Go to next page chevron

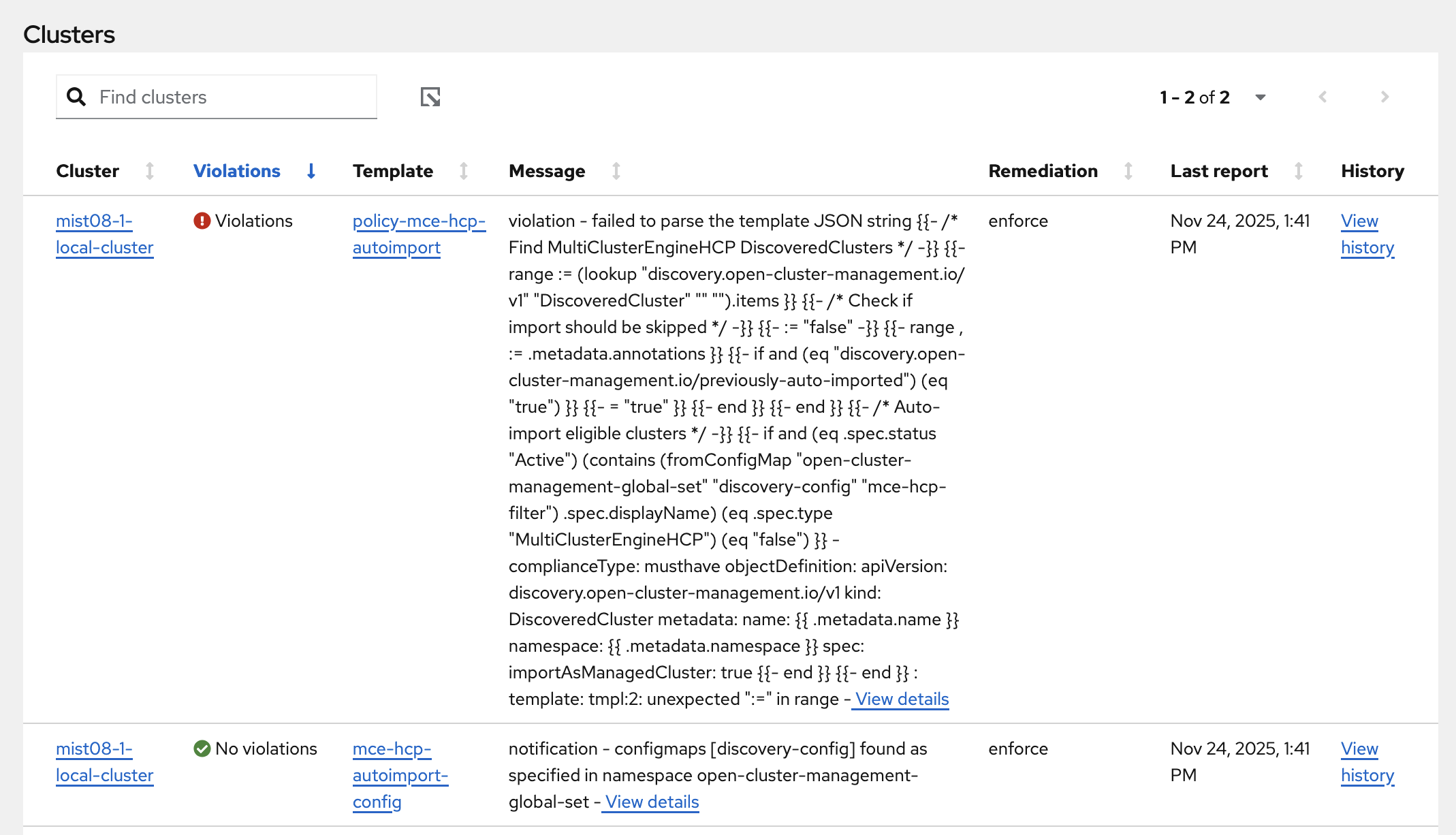coord(1384,97)
